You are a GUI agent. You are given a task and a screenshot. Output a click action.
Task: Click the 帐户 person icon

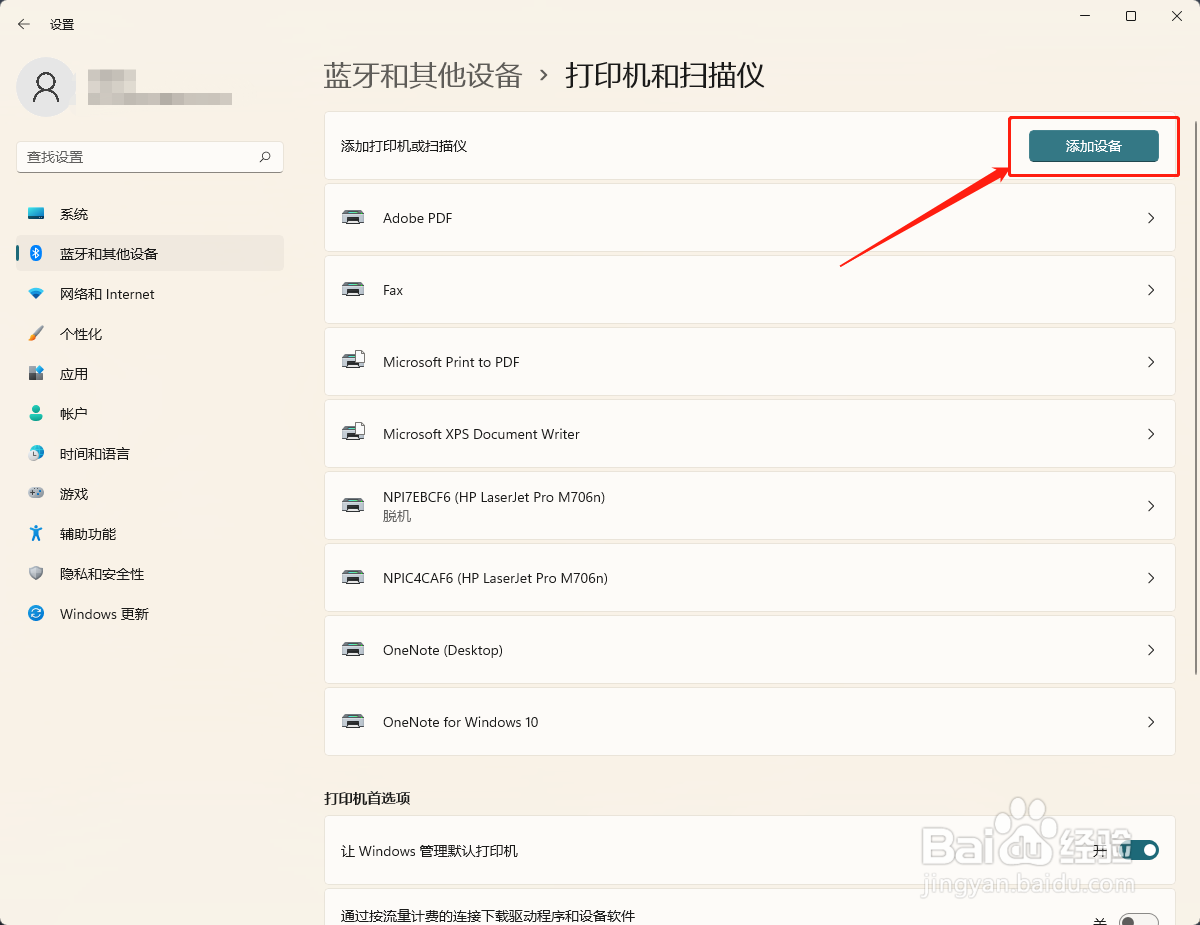pyautogui.click(x=36, y=414)
